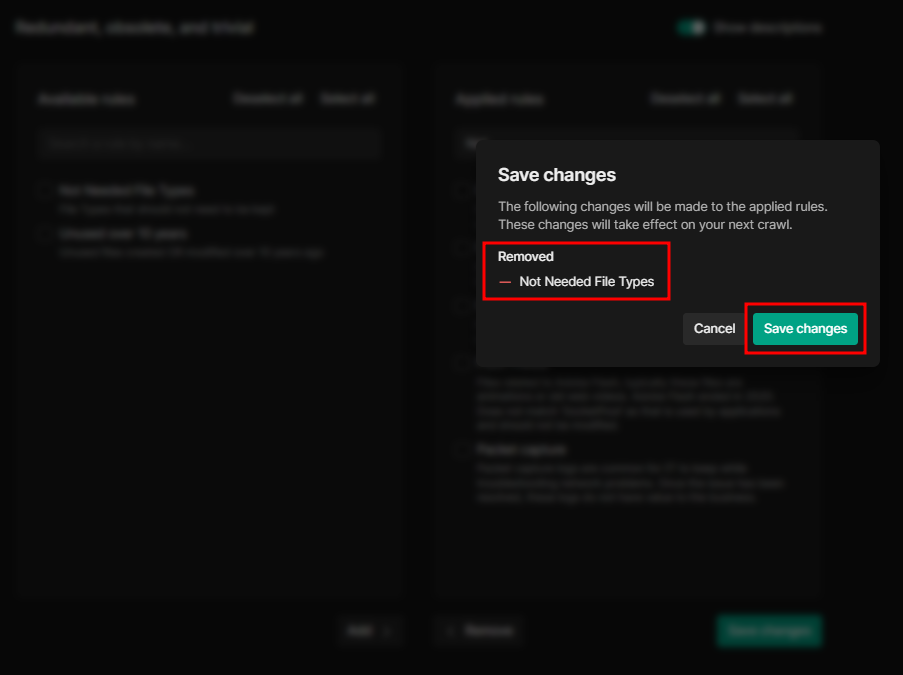This screenshot has width=903, height=675.
Task: Focus the Available rules search field
Action: click(210, 143)
